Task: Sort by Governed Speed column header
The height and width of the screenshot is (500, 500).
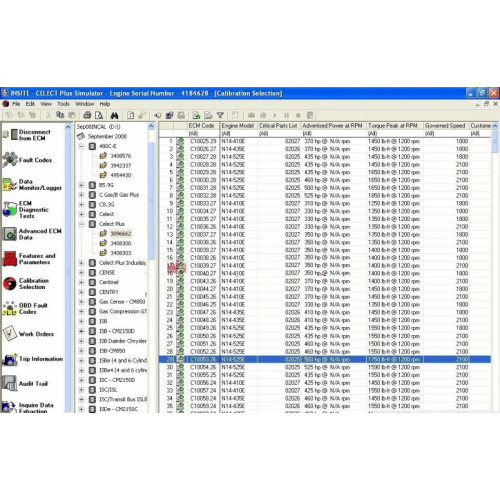Action: pos(446,126)
